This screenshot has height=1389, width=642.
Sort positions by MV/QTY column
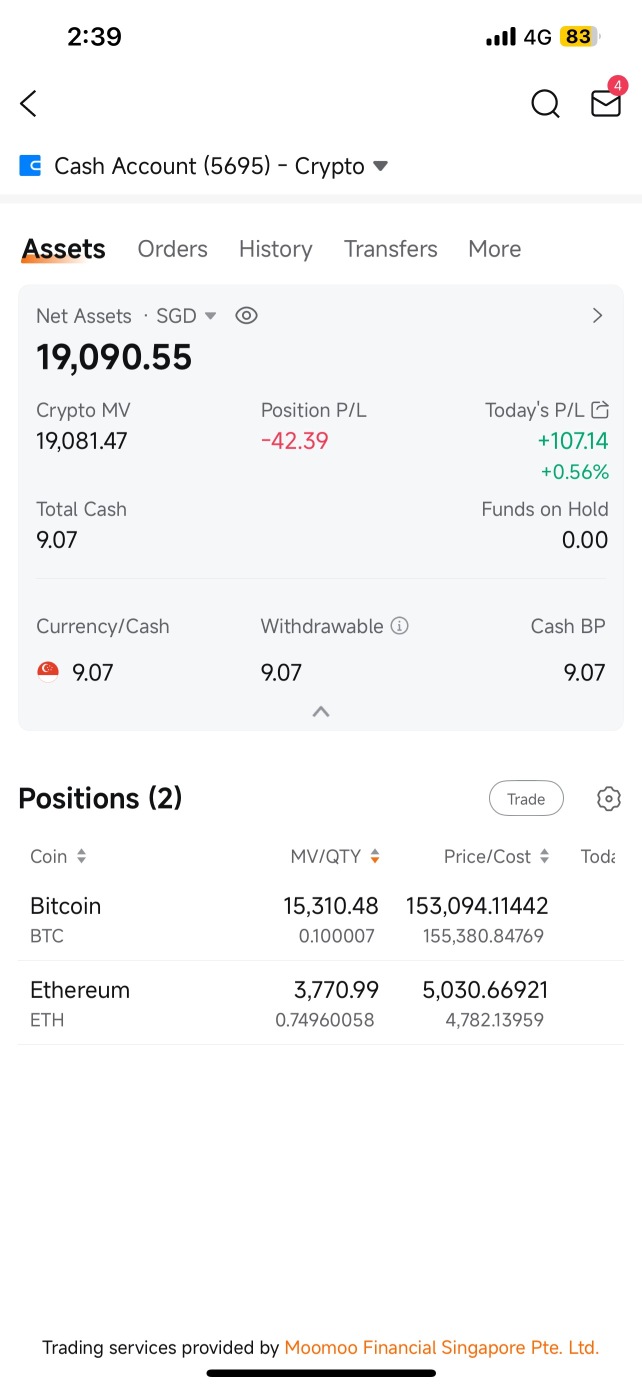point(335,856)
